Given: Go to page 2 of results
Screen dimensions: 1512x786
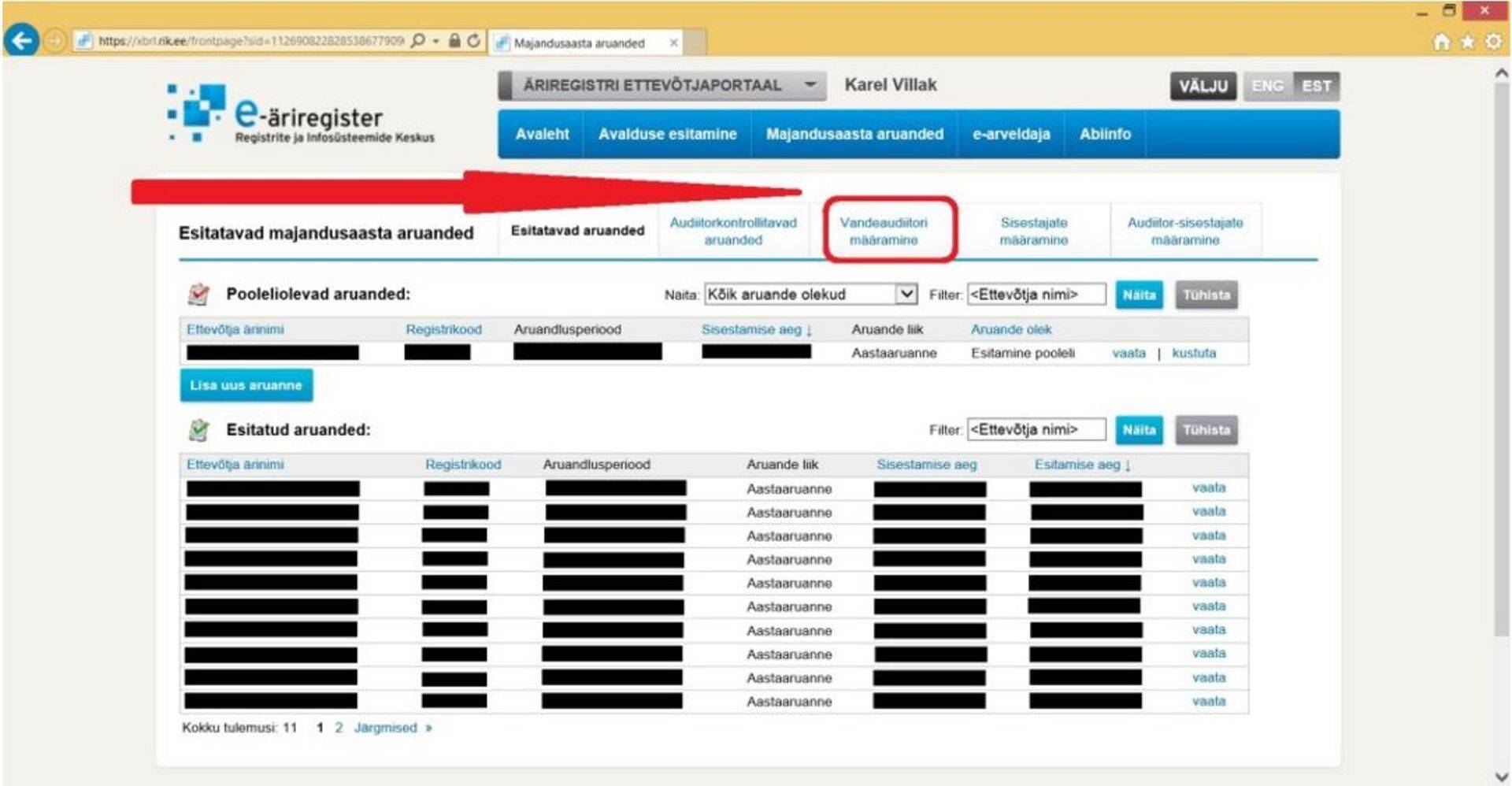Looking at the screenshot, I should point(339,728).
